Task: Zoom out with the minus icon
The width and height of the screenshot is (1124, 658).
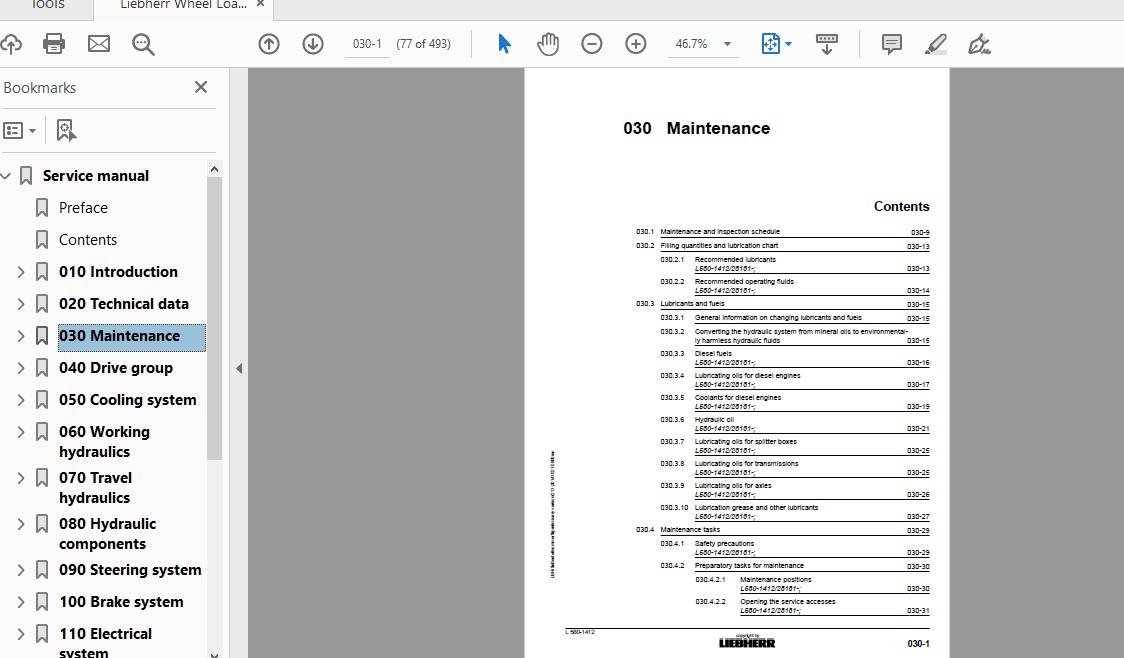Action: pos(592,43)
